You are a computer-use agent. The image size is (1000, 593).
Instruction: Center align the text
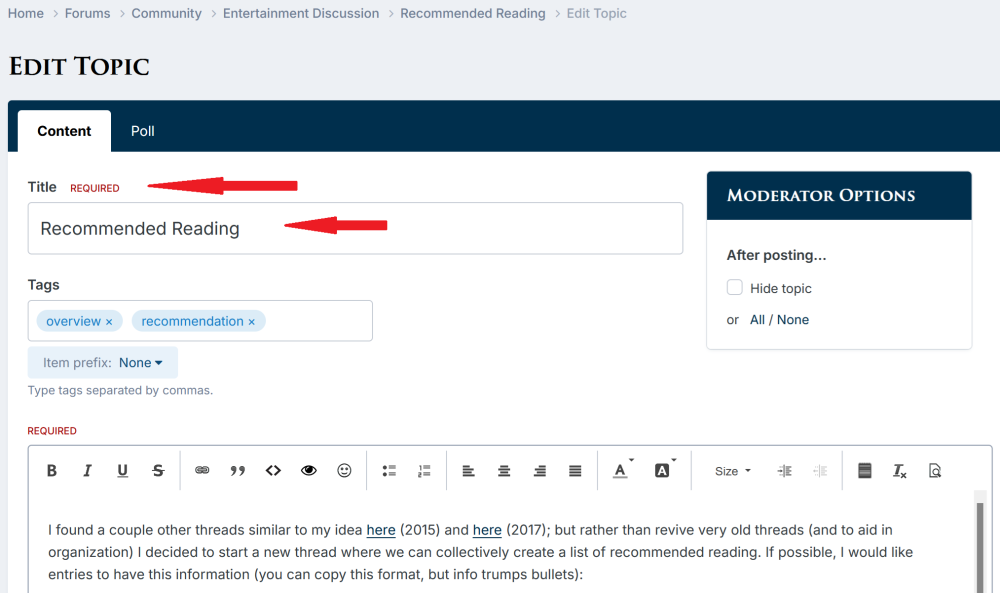coord(504,471)
